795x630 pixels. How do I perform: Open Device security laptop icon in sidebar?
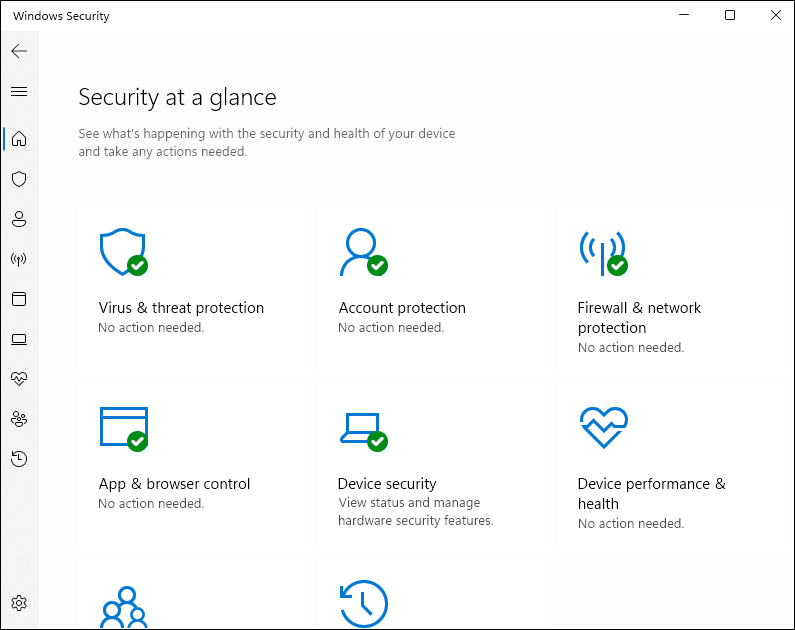pyautogui.click(x=19, y=339)
